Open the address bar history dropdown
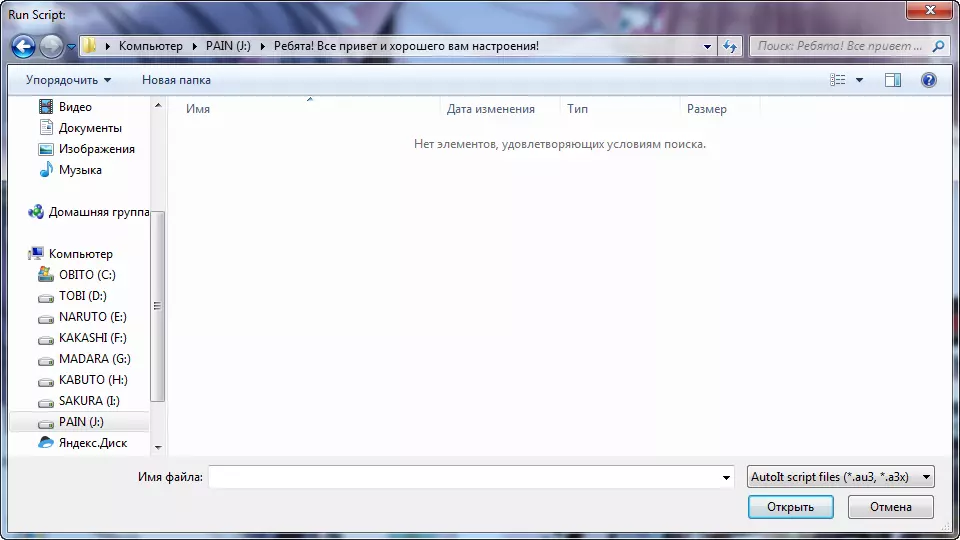The width and height of the screenshot is (960, 540). [707, 47]
